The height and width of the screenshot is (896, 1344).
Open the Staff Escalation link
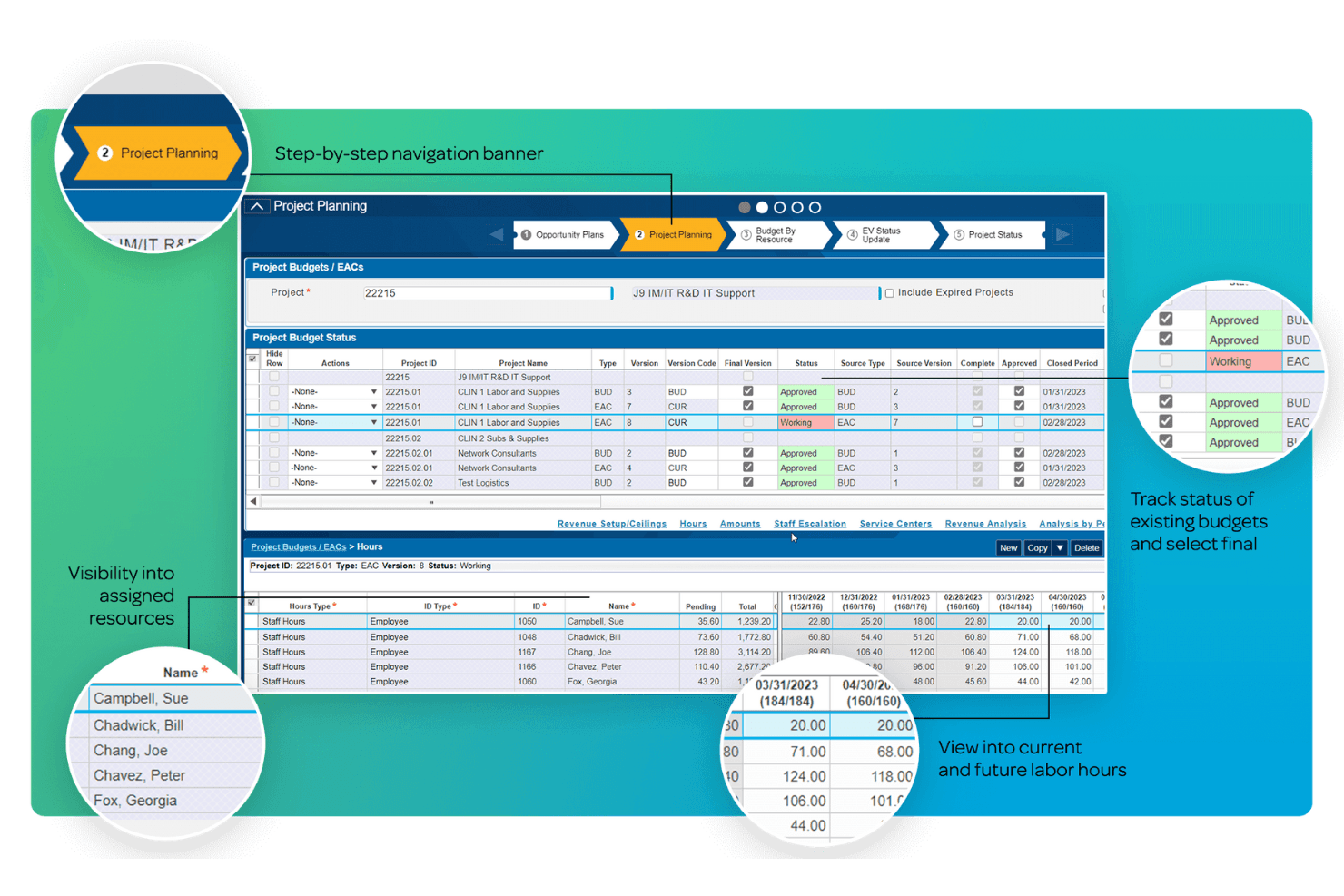coord(810,524)
